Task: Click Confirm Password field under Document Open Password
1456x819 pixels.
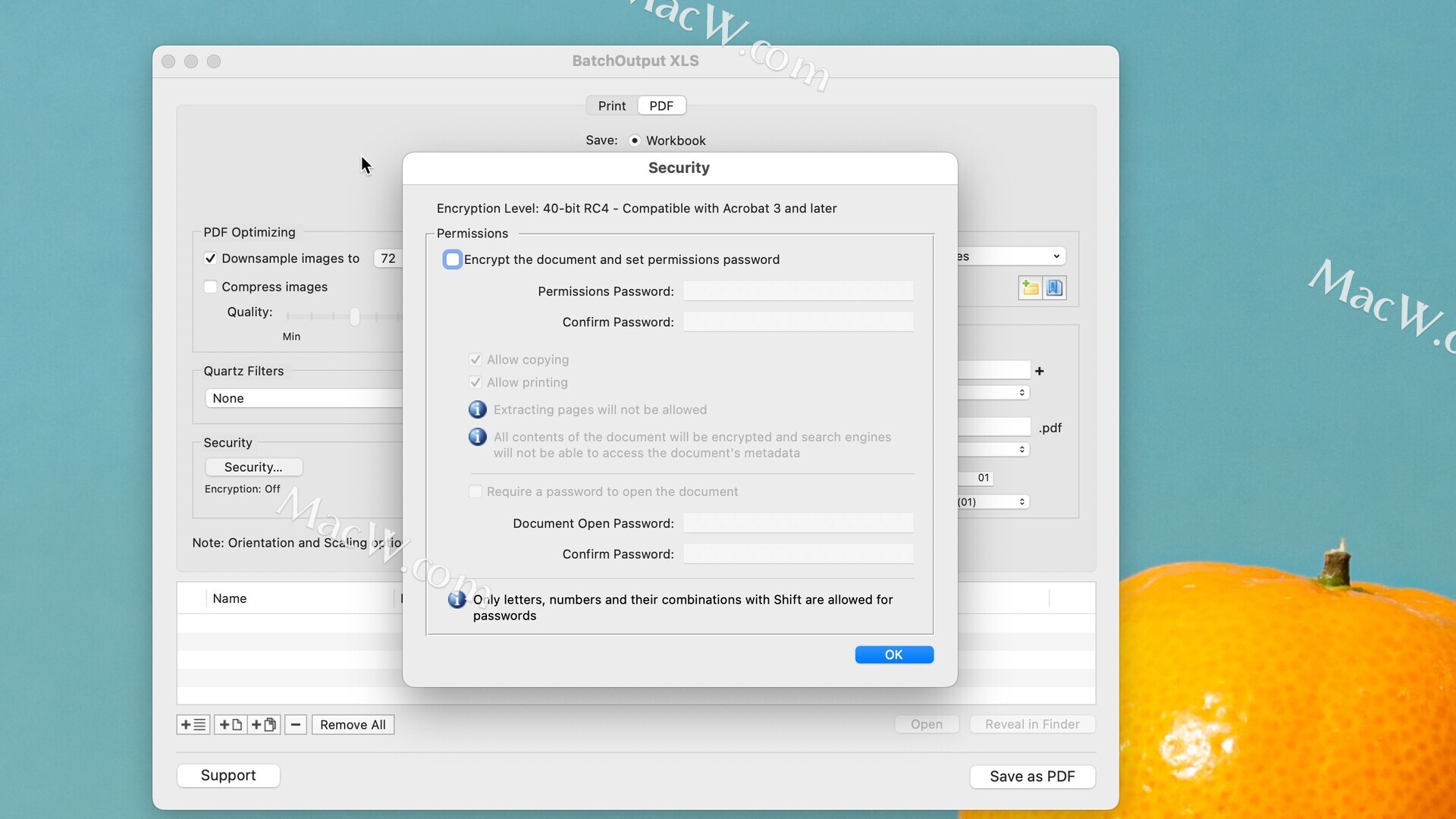Action: point(798,554)
